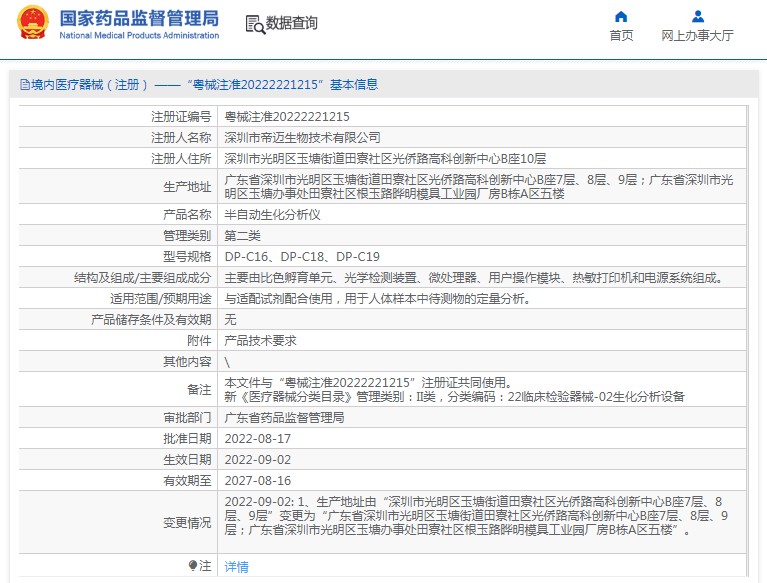The width and height of the screenshot is (767, 583).
Task: Click the 型号规格 value DP-C16、DP-C18、DP-C19
Action: [302, 256]
